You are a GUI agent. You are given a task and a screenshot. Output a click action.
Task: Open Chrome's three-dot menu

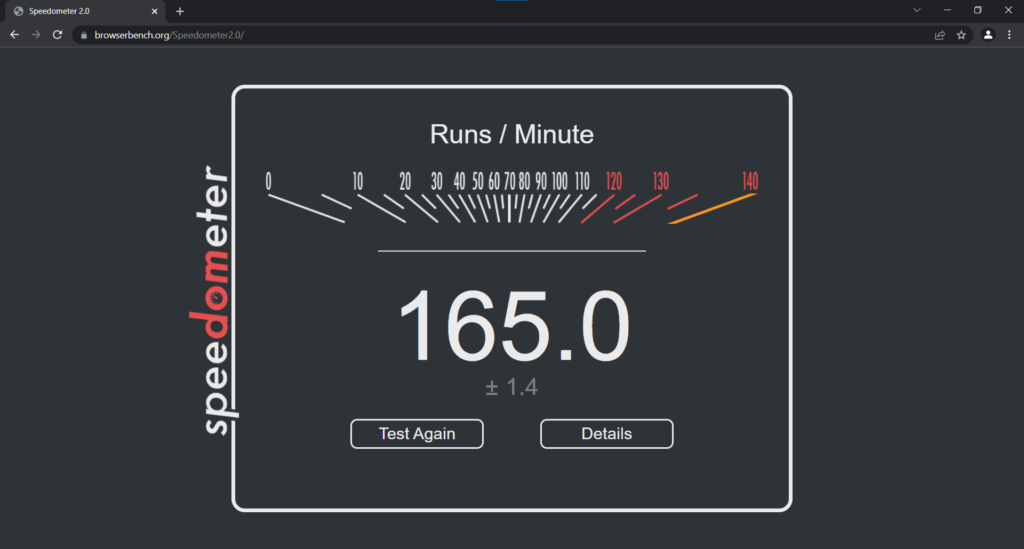pos(1010,35)
